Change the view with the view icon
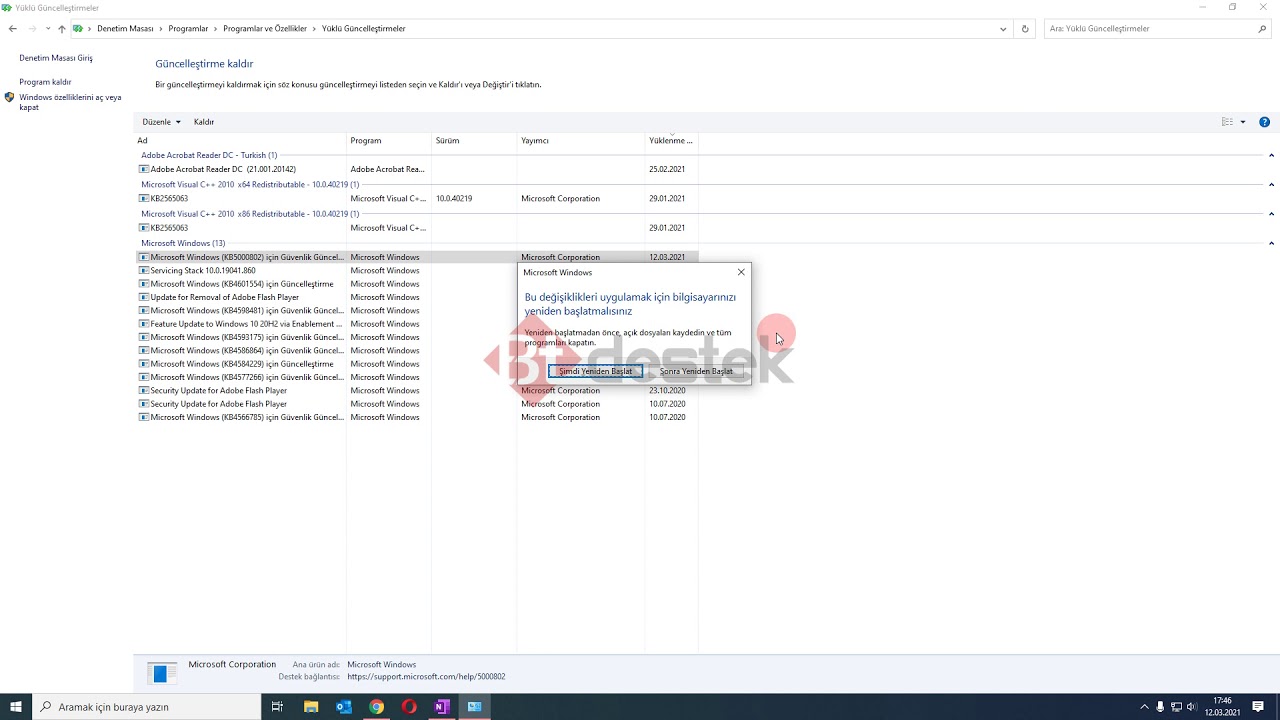This screenshot has height=720, width=1280. coord(1227,122)
